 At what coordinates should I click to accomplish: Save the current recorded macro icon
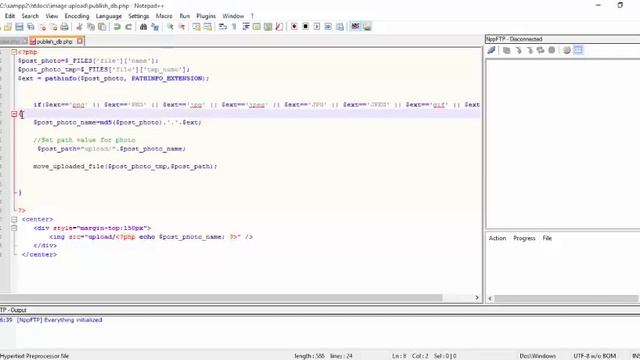pos(340,27)
